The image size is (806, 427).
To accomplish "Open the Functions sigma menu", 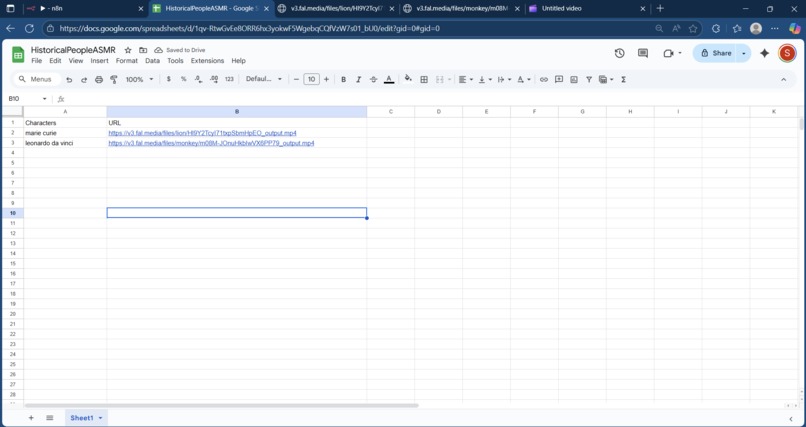I will tap(624, 80).
